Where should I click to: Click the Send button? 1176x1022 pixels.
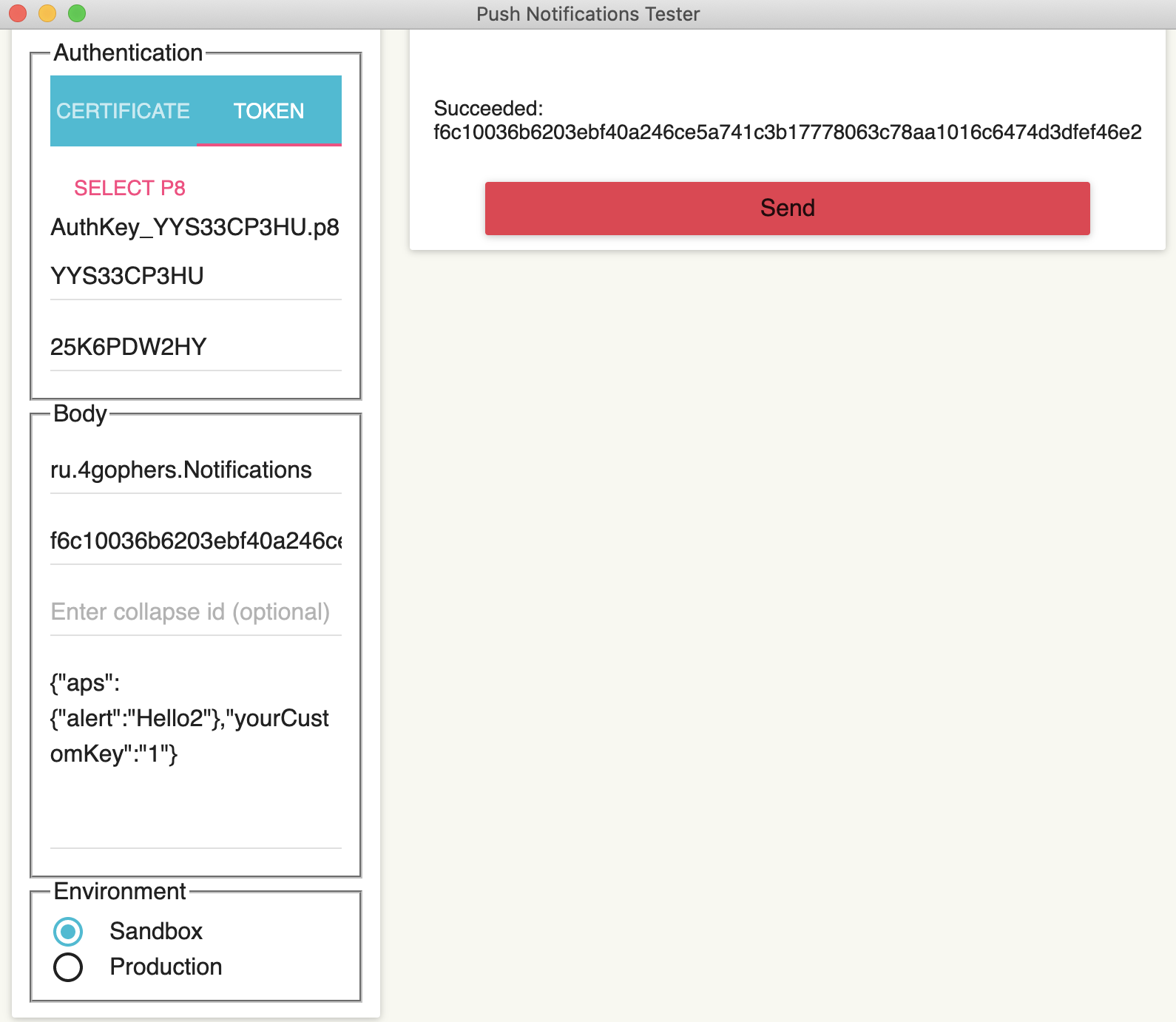(x=787, y=209)
